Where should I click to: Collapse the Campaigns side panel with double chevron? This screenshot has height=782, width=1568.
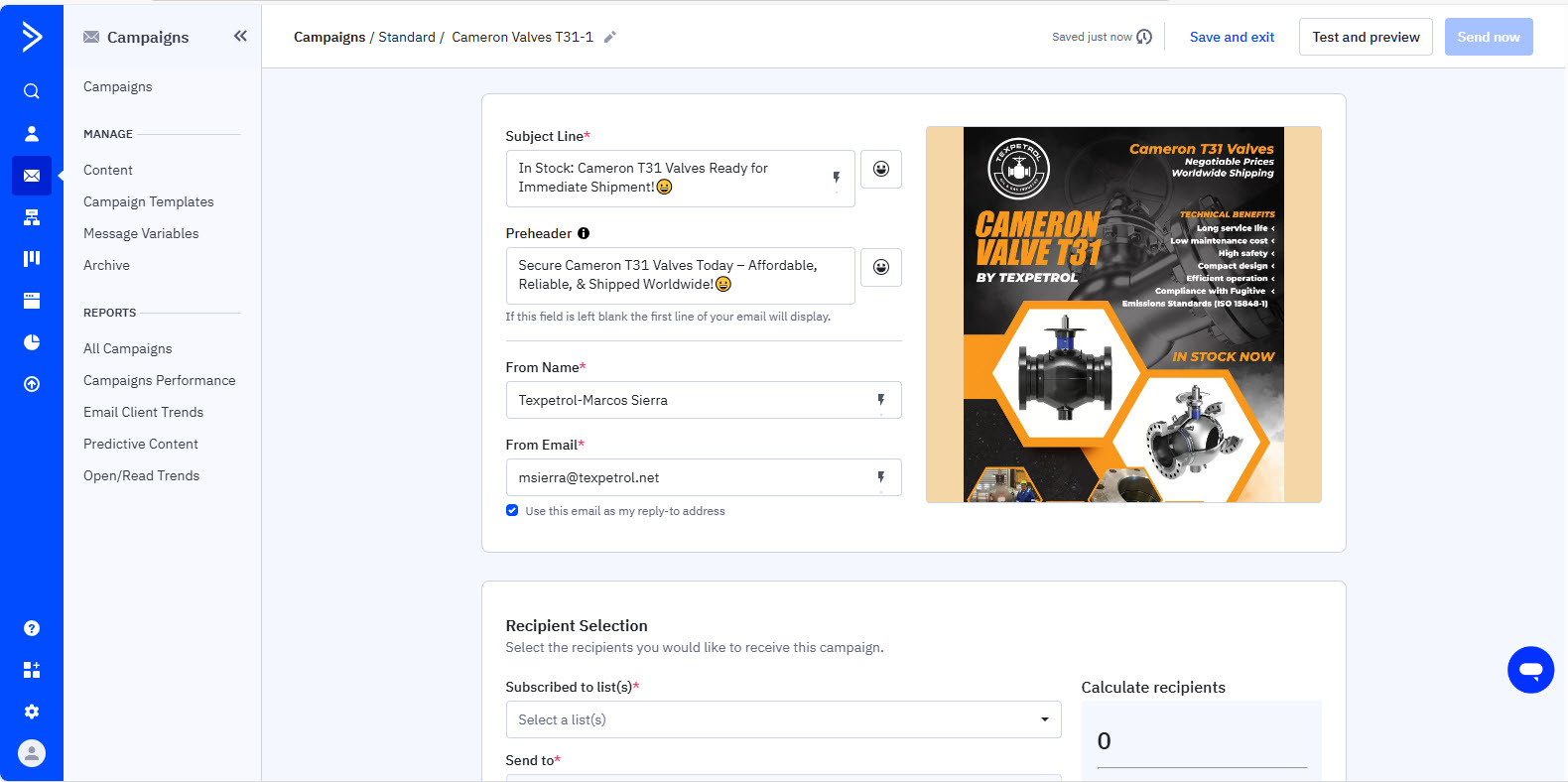(x=240, y=36)
